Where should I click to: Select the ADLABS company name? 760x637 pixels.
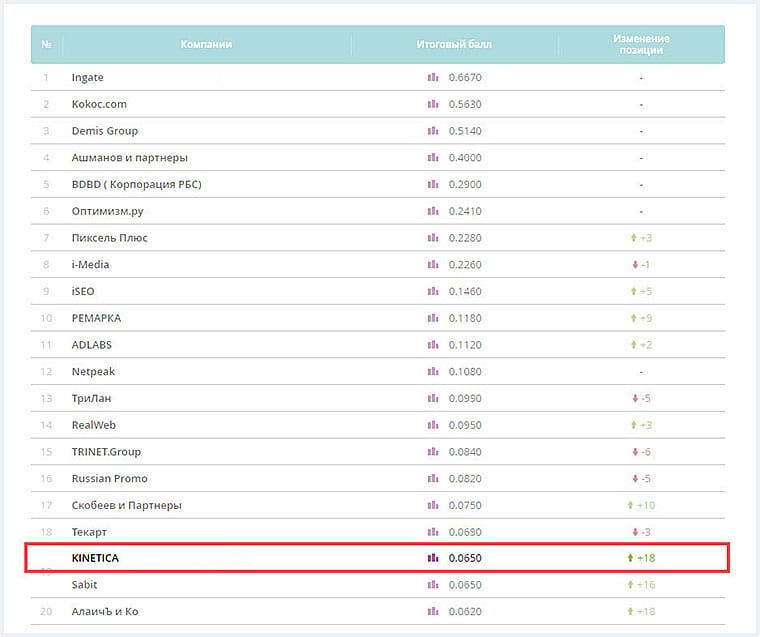[x=92, y=344]
